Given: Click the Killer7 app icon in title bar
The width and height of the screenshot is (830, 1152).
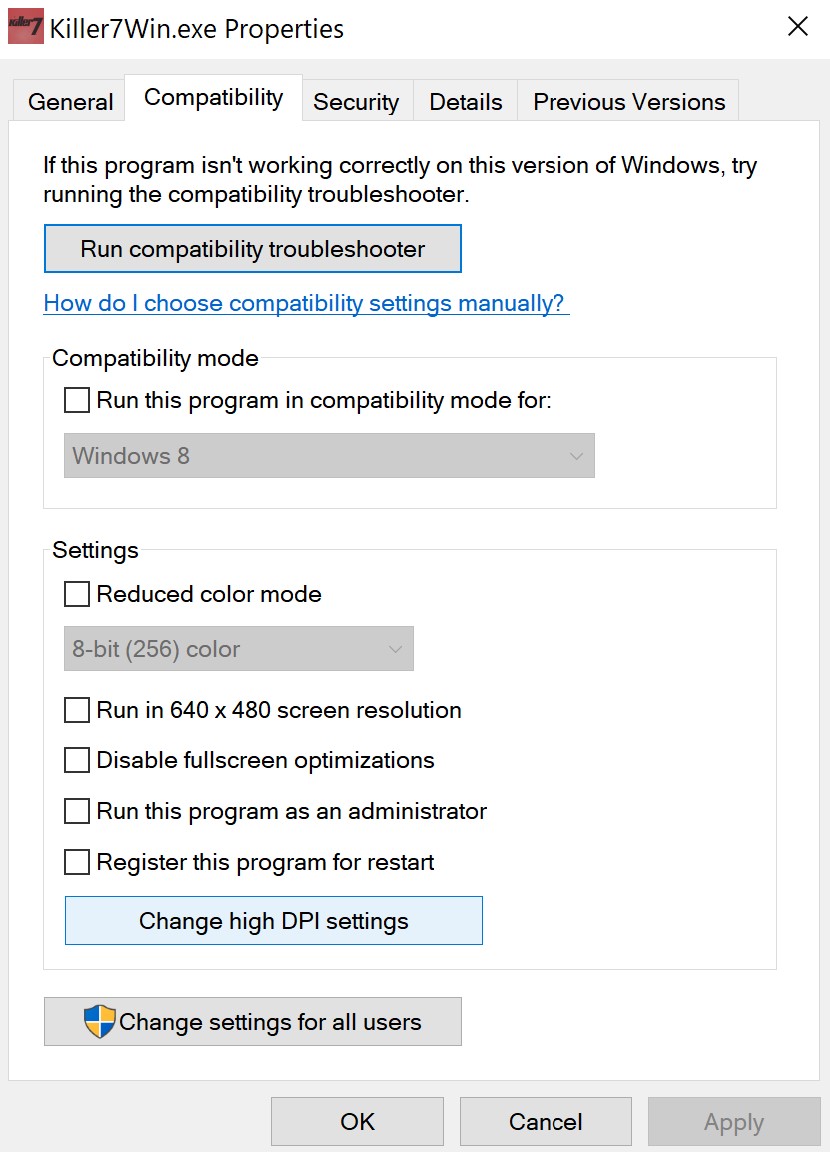Looking at the screenshot, I should 26,27.
